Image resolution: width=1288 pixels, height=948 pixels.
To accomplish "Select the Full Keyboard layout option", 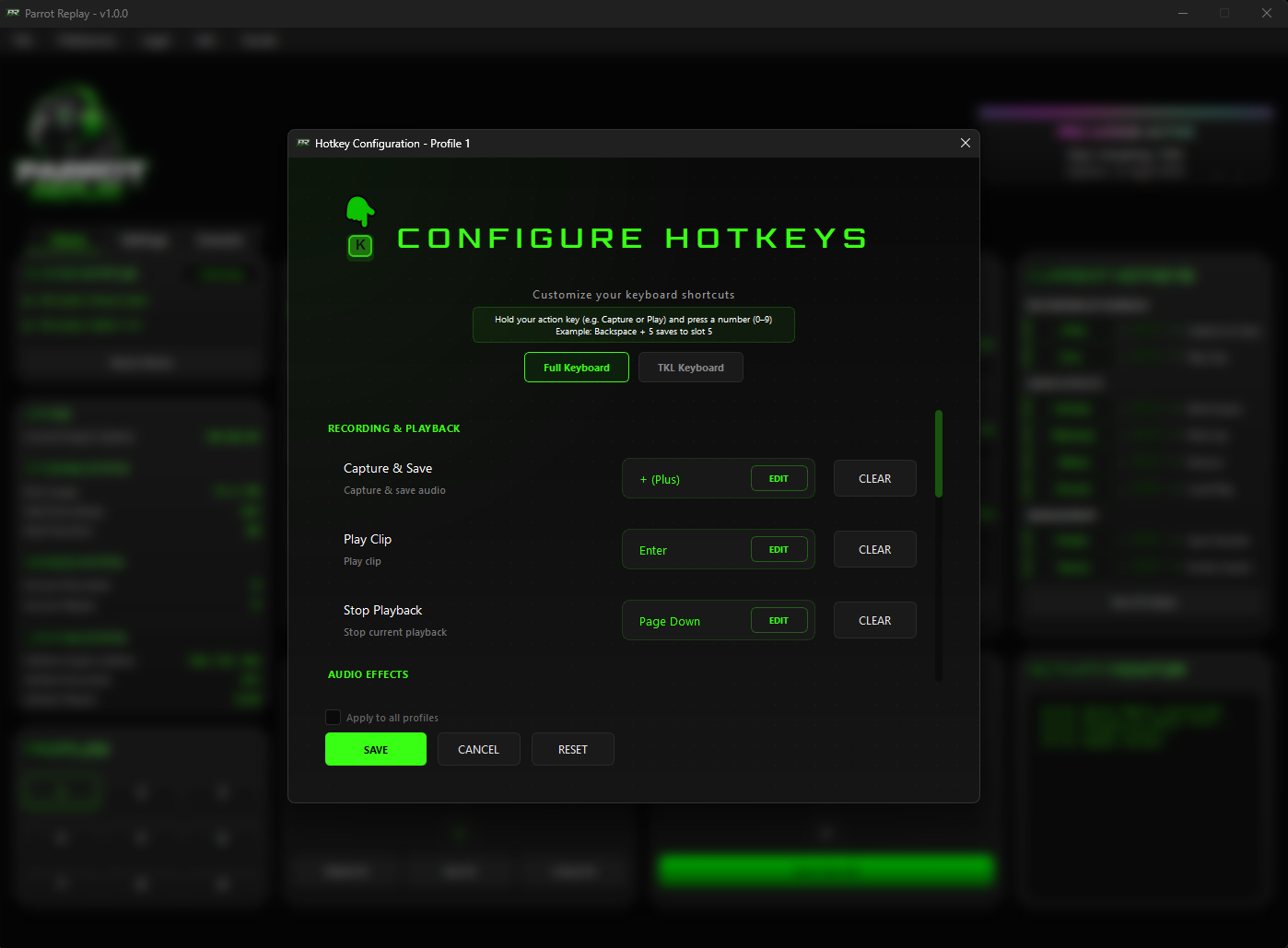I will coord(577,367).
